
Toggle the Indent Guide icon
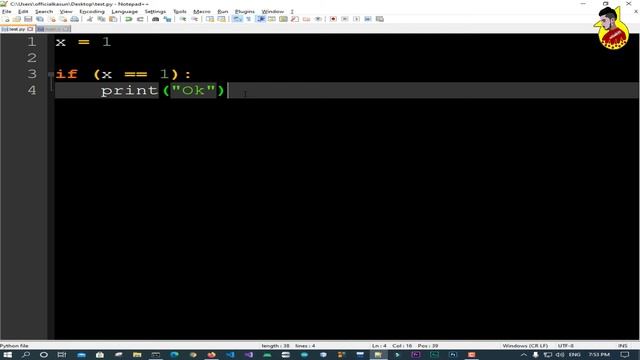pos(261,19)
